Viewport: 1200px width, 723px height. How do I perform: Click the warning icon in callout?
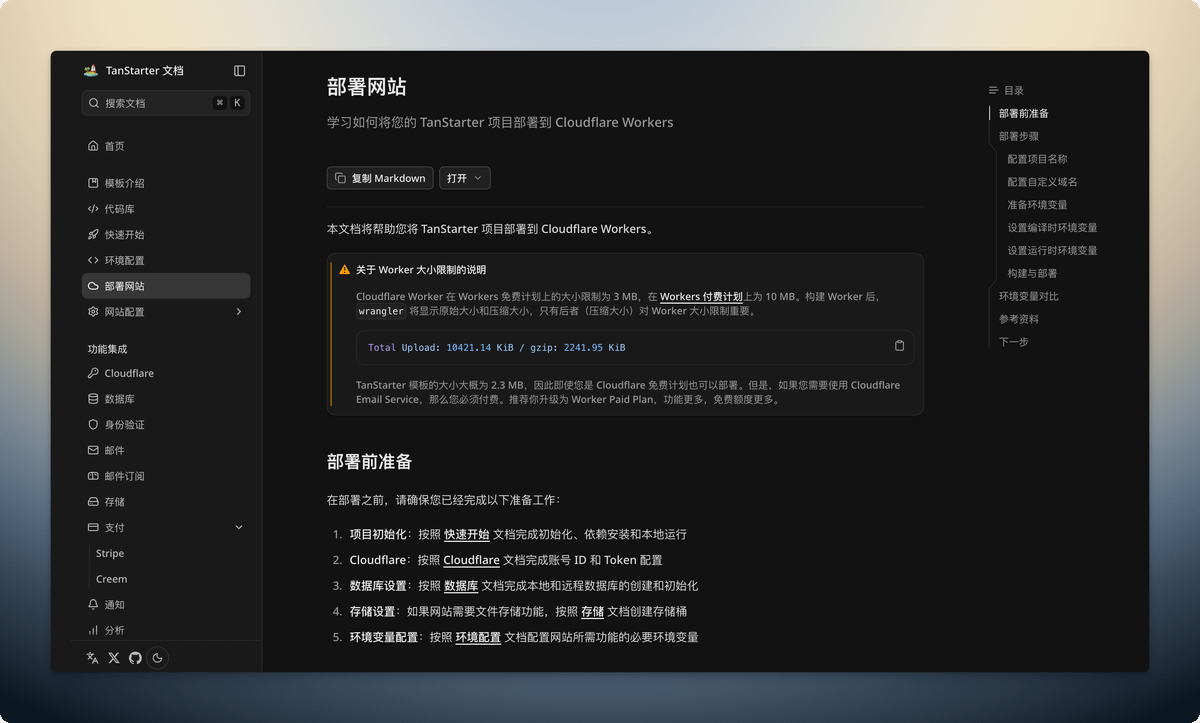coord(345,270)
